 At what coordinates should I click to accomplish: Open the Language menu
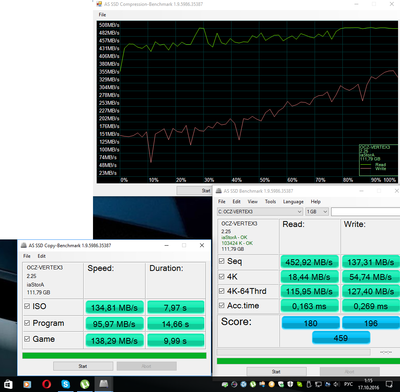pyautogui.click(x=293, y=202)
